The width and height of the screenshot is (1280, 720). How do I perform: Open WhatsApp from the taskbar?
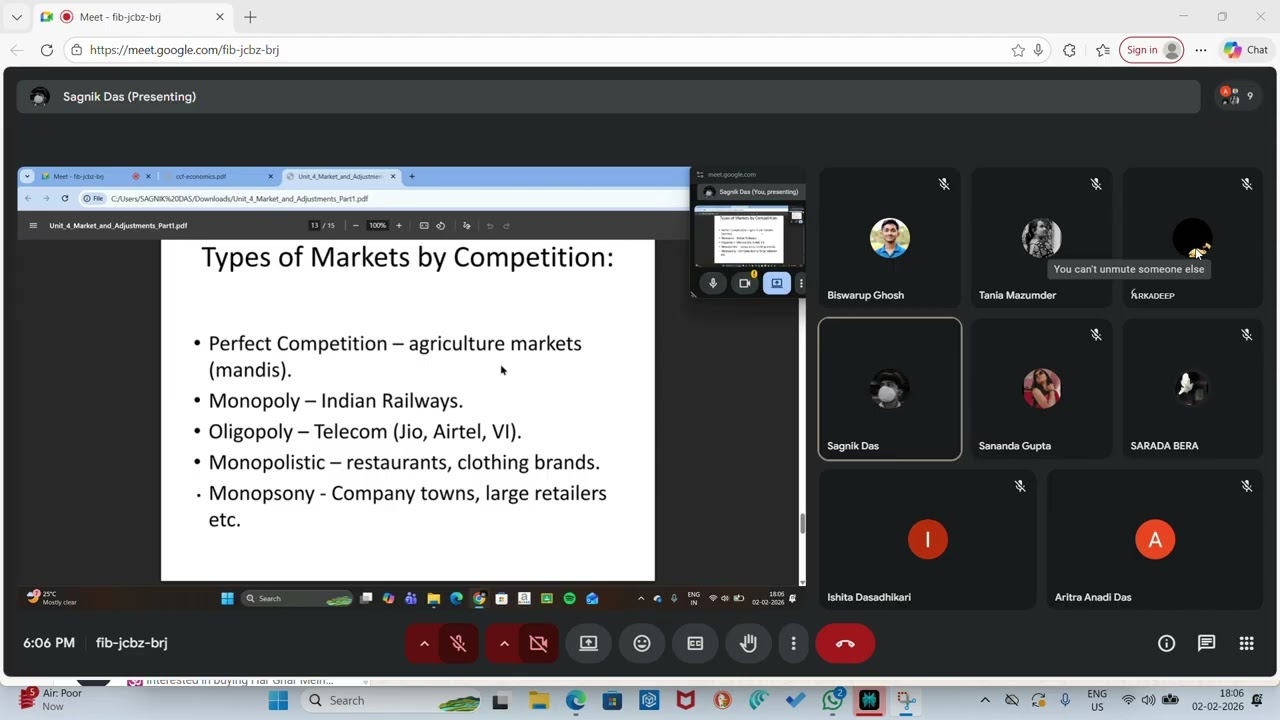point(832,700)
